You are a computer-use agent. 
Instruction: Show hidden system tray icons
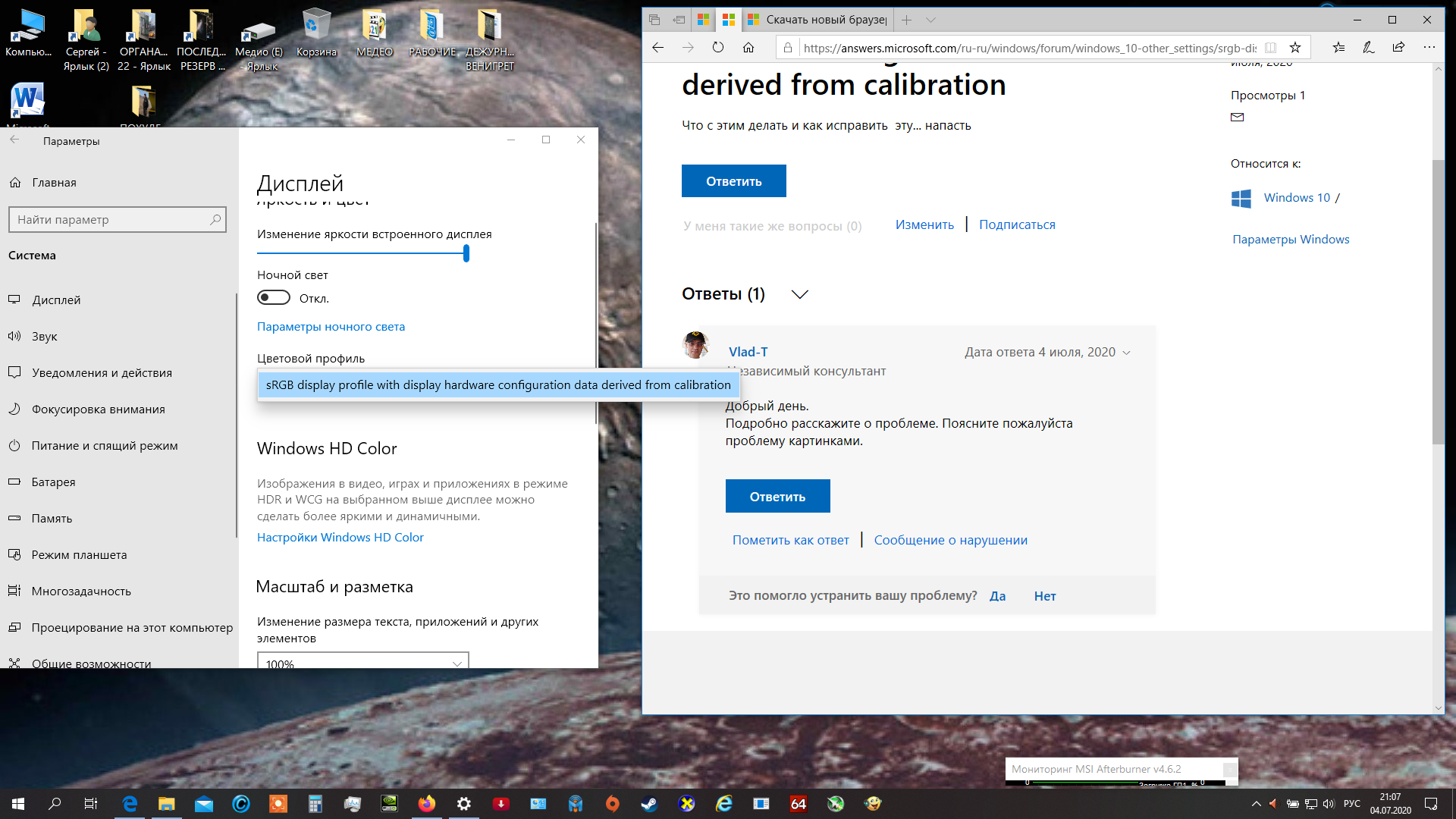(x=1257, y=804)
